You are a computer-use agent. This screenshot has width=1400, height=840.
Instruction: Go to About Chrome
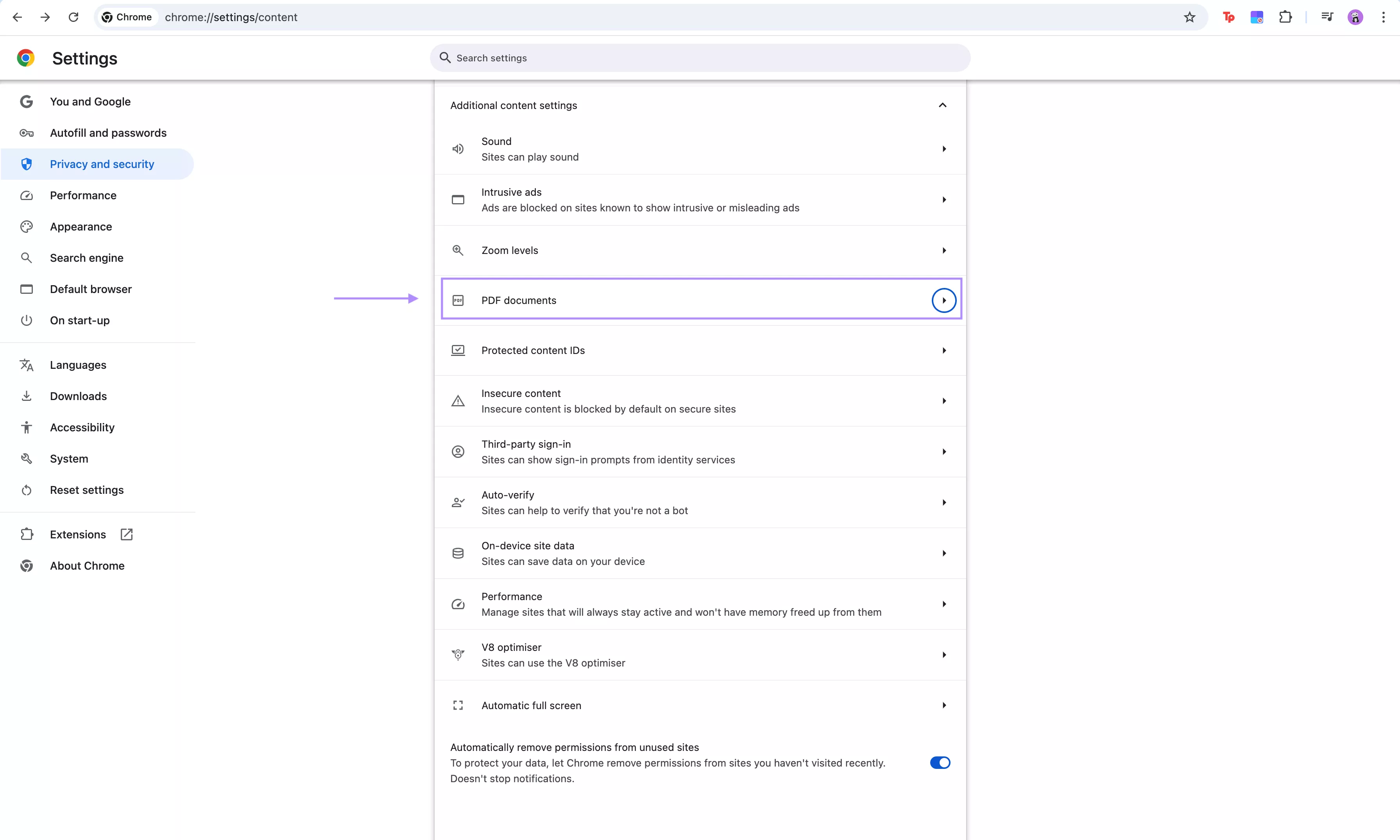tap(87, 565)
